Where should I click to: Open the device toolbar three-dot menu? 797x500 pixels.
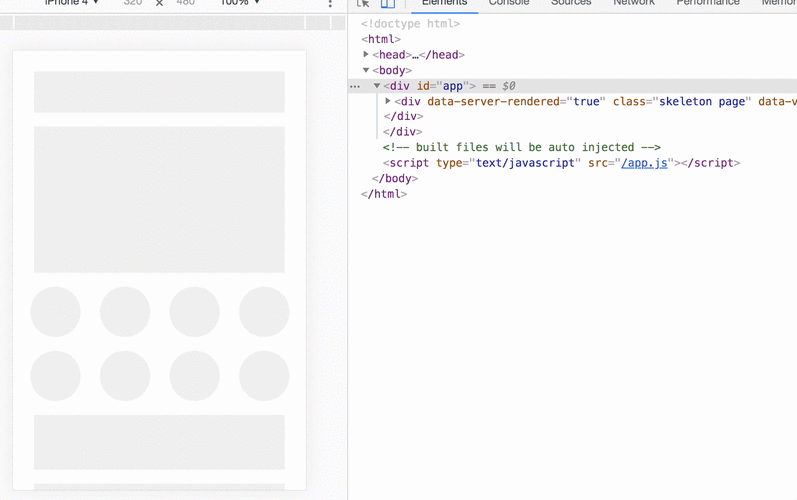[x=330, y=4]
